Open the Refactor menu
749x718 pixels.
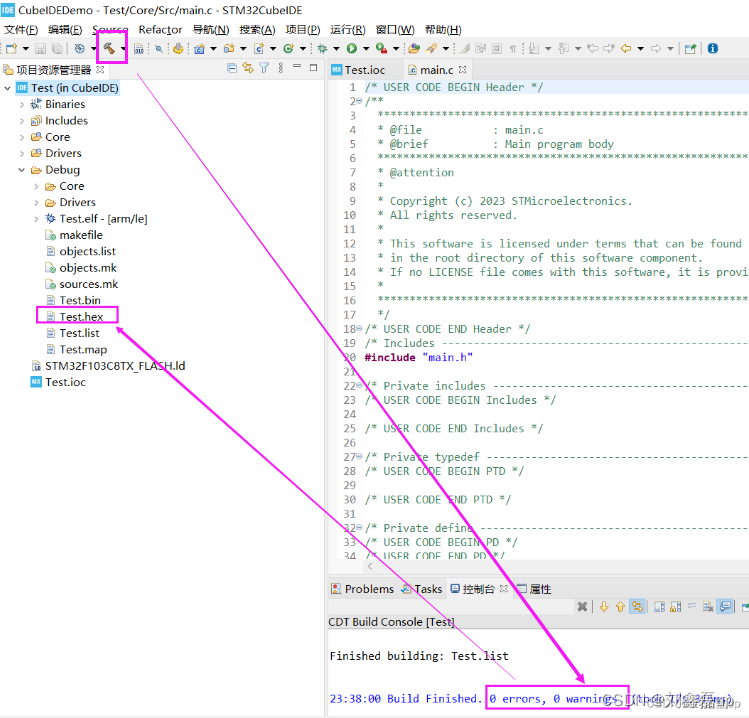tap(160, 30)
